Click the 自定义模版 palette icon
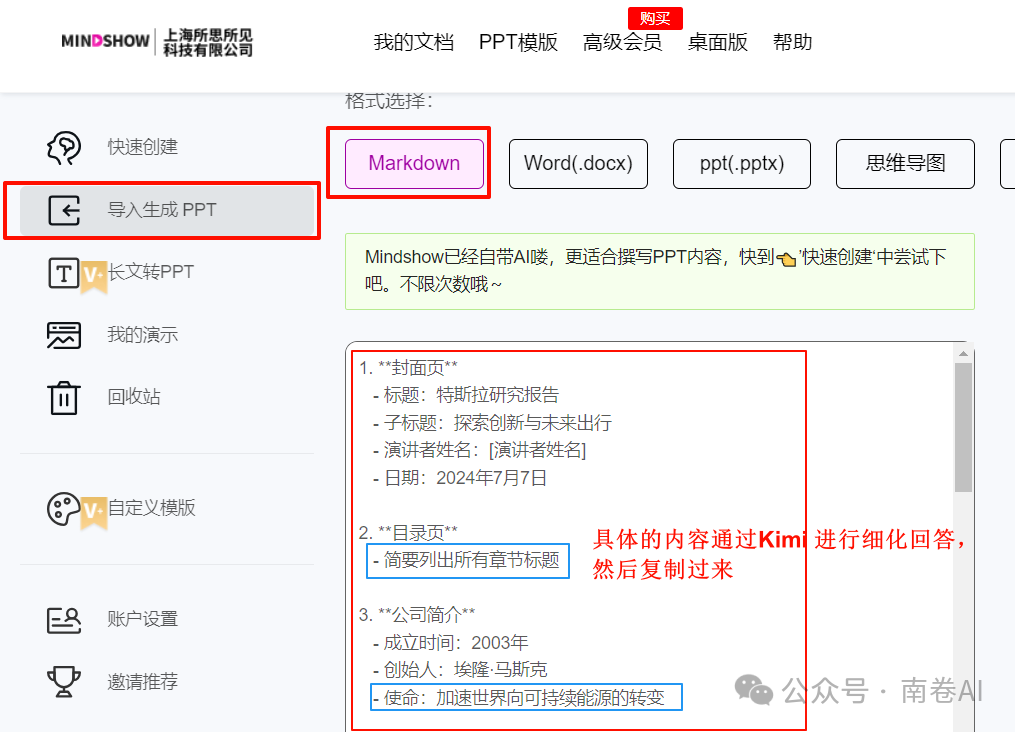Image resolution: width=1015 pixels, height=732 pixels. (63, 509)
